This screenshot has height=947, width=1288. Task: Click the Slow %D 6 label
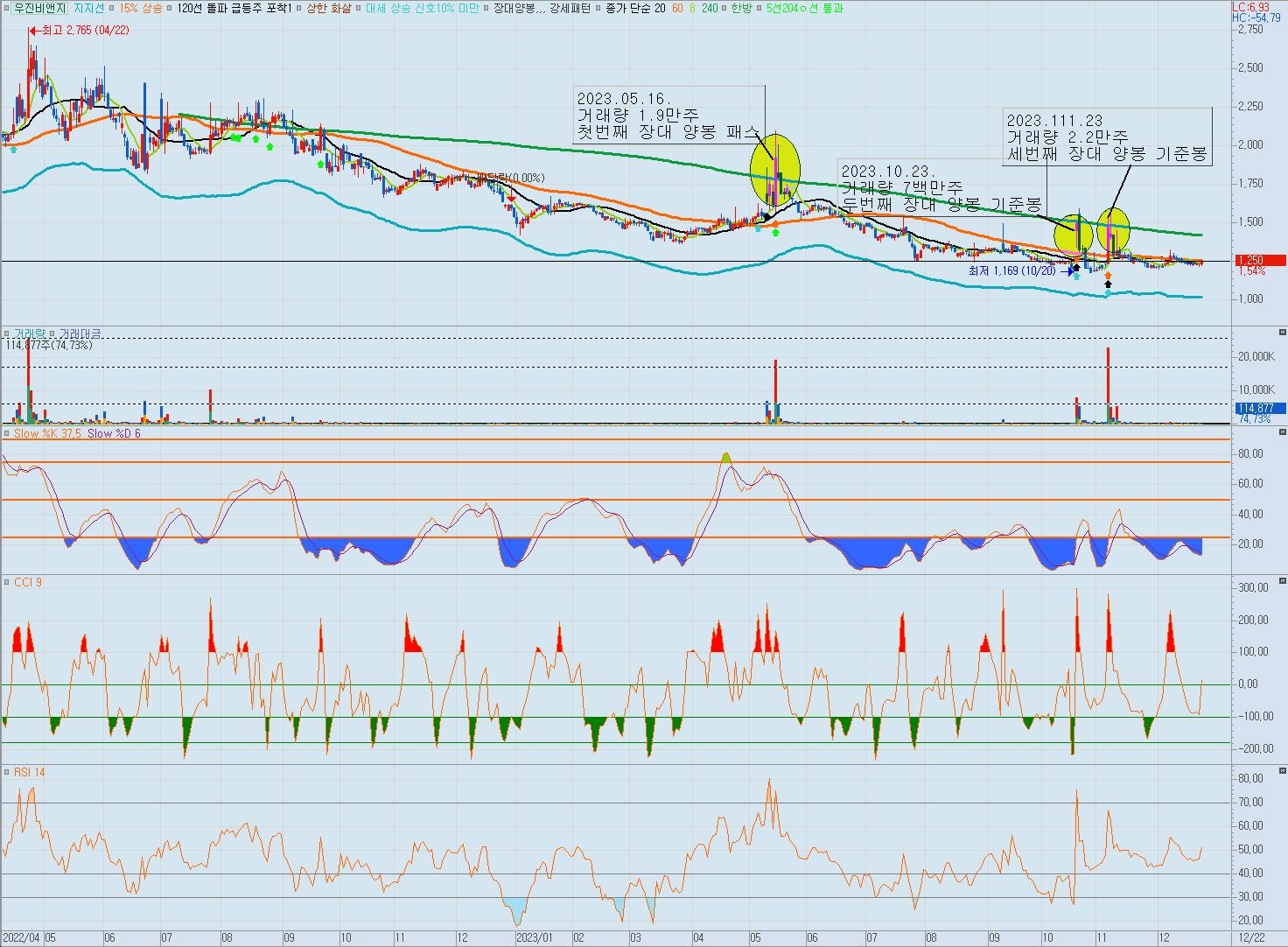(114, 433)
